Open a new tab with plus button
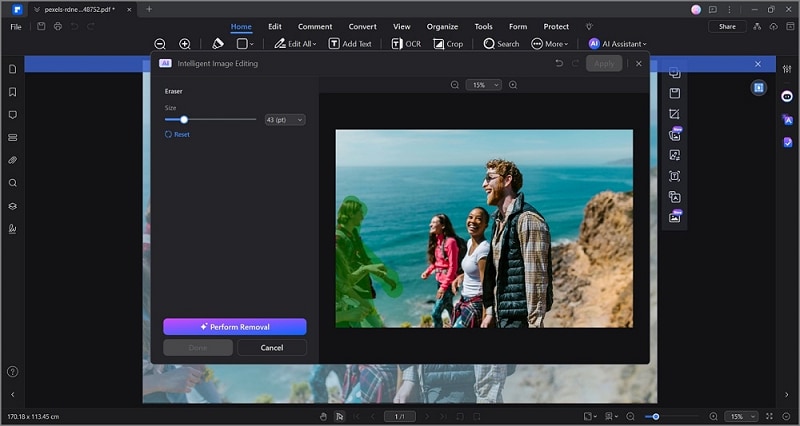The width and height of the screenshot is (800, 426). point(149,9)
